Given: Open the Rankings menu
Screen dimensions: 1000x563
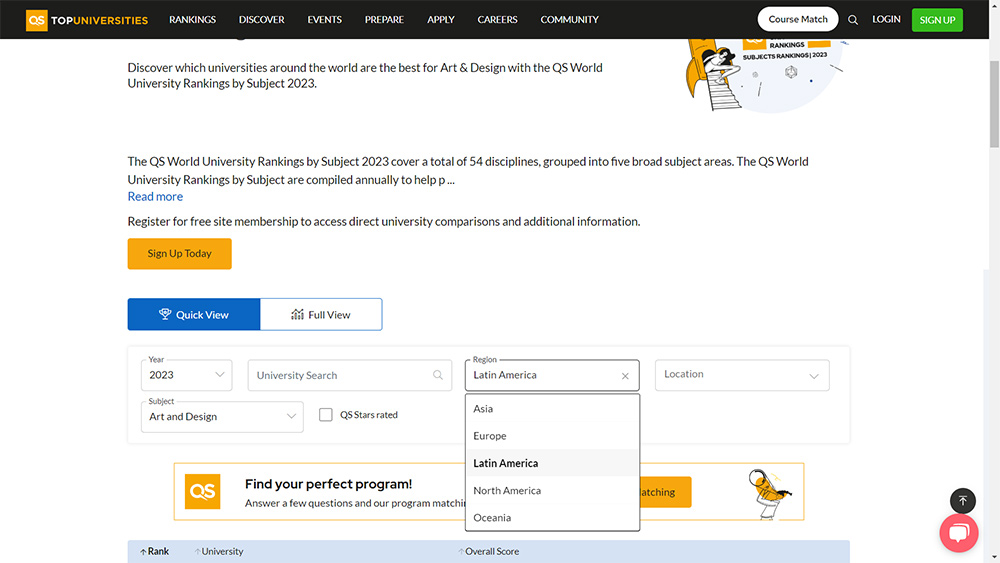Looking at the screenshot, I should click(193, 20).
